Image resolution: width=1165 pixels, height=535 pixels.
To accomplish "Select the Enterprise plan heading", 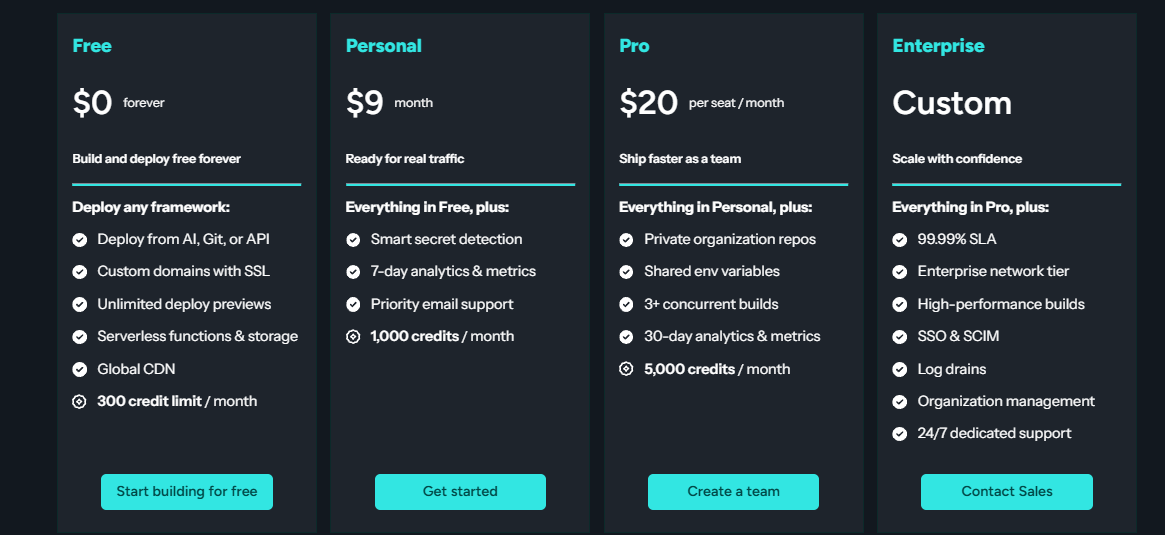I will pyautogui.click(x=938, y=46).
